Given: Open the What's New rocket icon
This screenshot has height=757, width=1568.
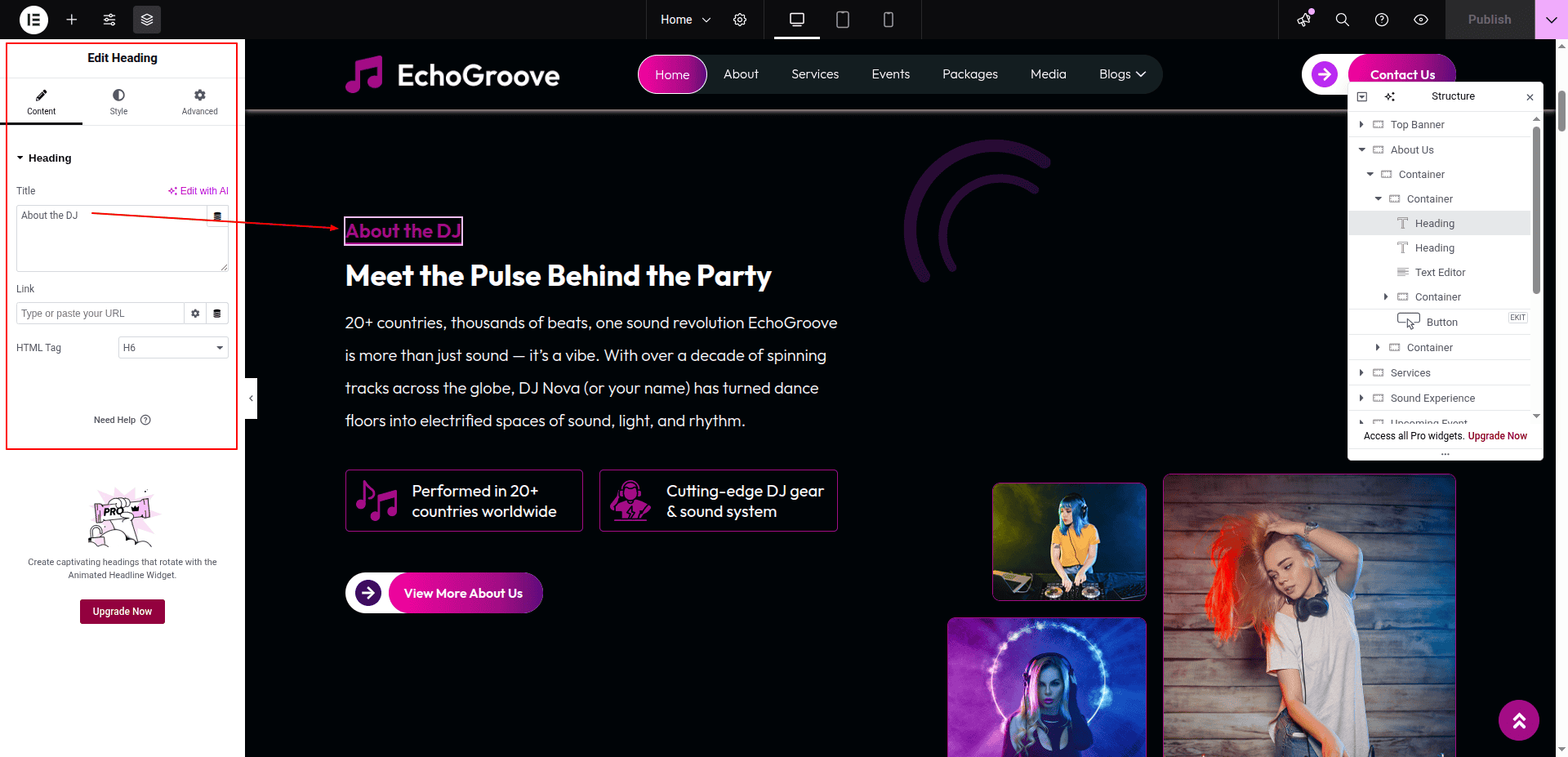Looking at the screenshot, I should click(1304, 20).
